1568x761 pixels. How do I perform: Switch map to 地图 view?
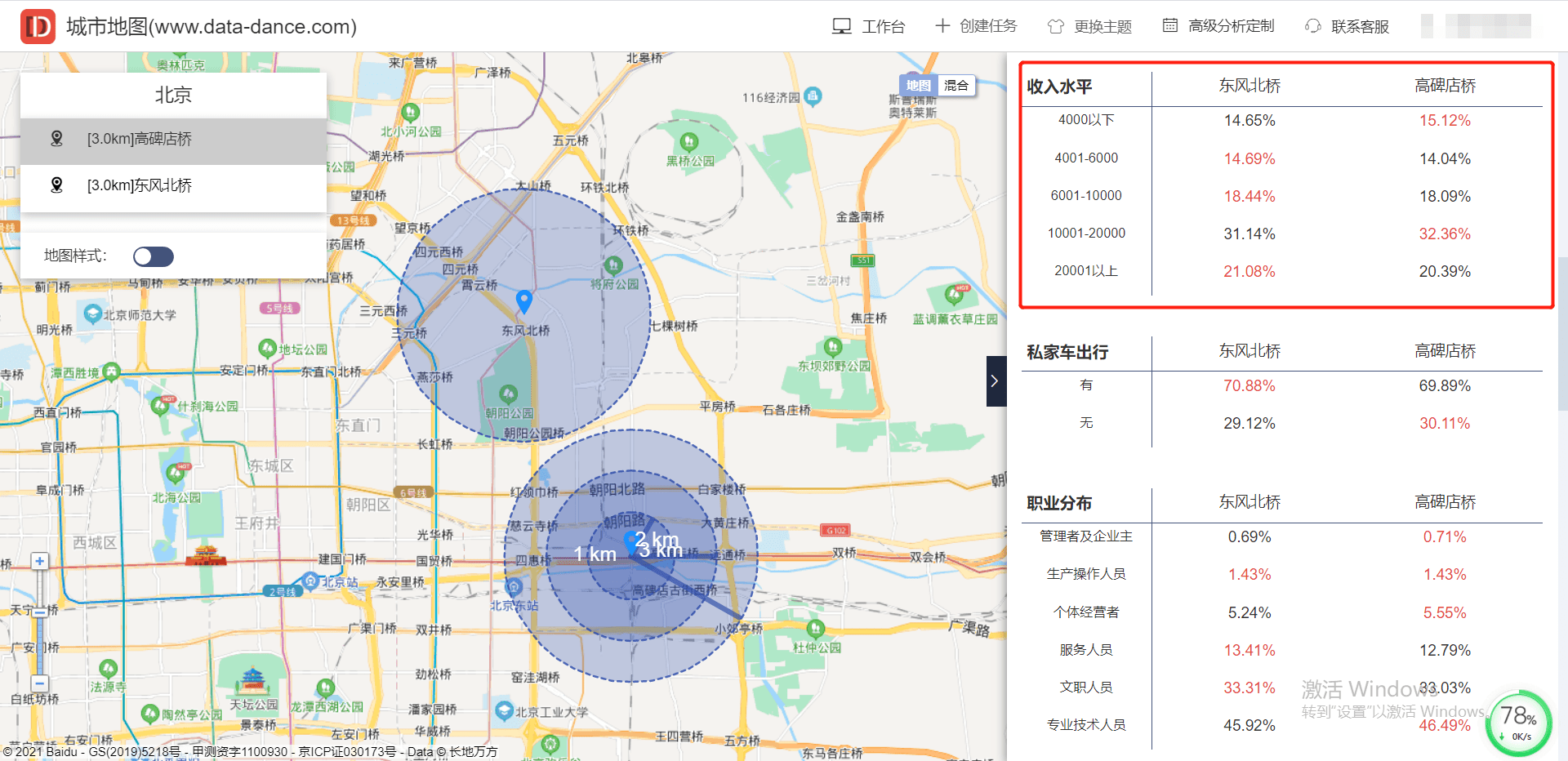tap(918, 85)
